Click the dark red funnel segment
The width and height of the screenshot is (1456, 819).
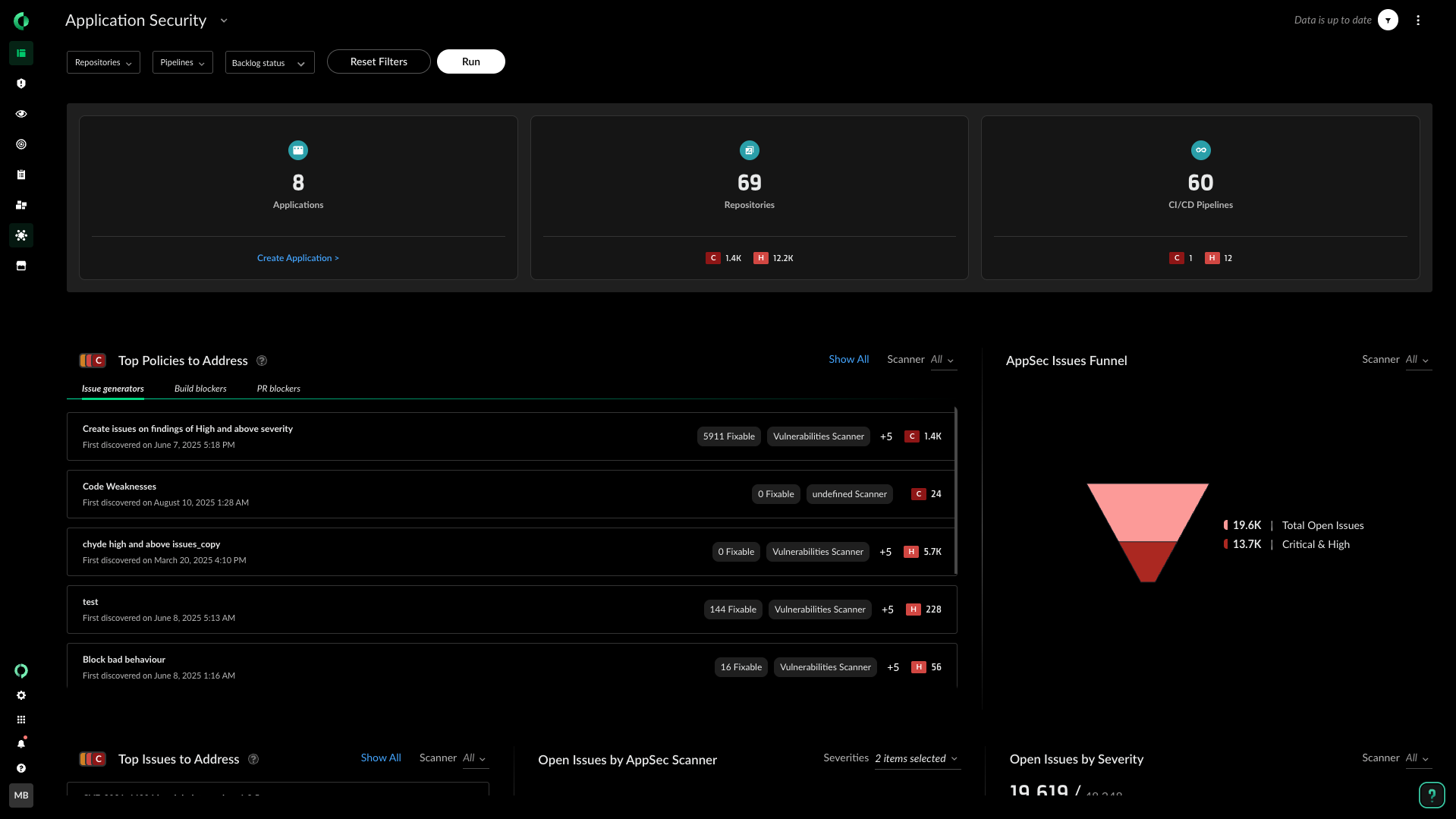[1148, 560]
